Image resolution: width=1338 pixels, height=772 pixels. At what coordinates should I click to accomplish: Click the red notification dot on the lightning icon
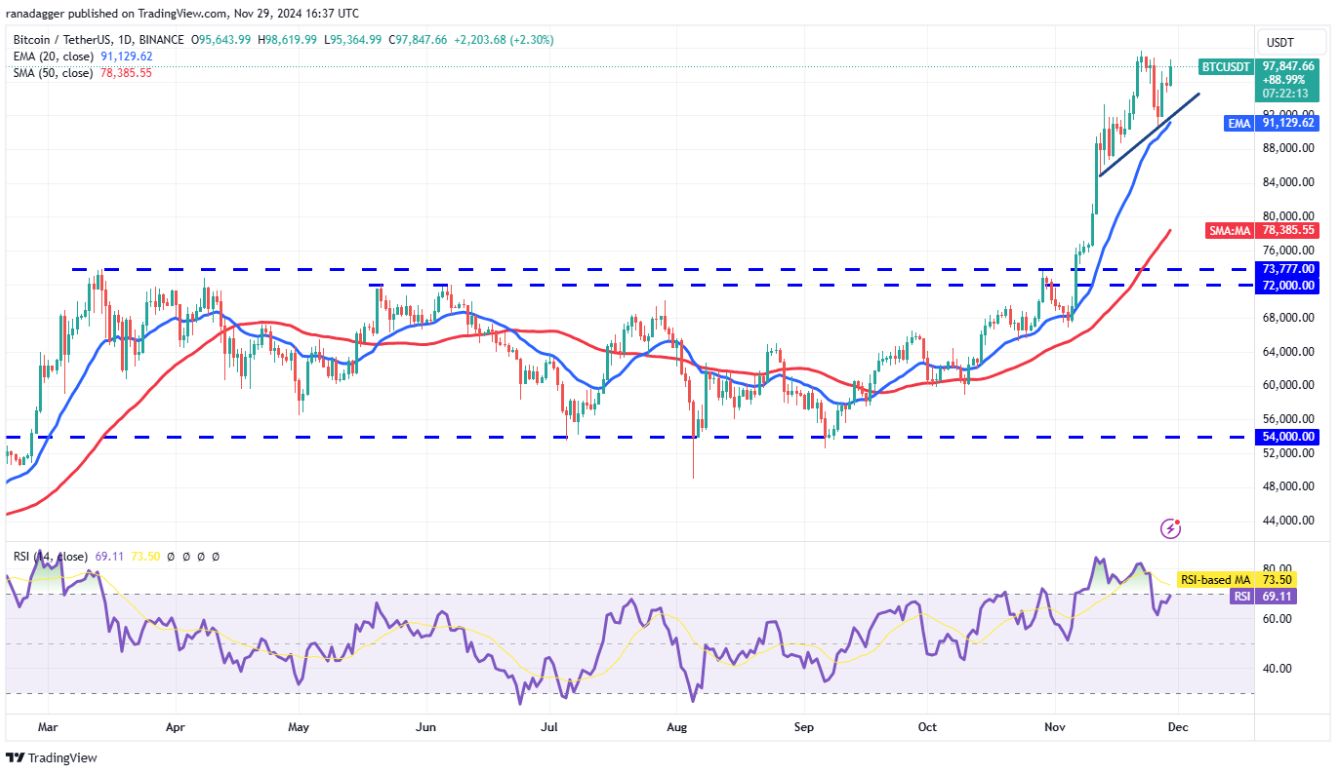coord(1176,521)
